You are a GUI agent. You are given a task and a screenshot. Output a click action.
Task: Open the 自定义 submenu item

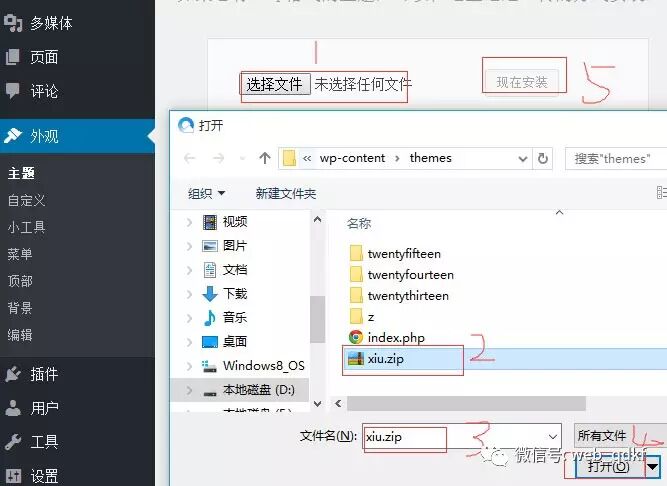click(26, 200)
